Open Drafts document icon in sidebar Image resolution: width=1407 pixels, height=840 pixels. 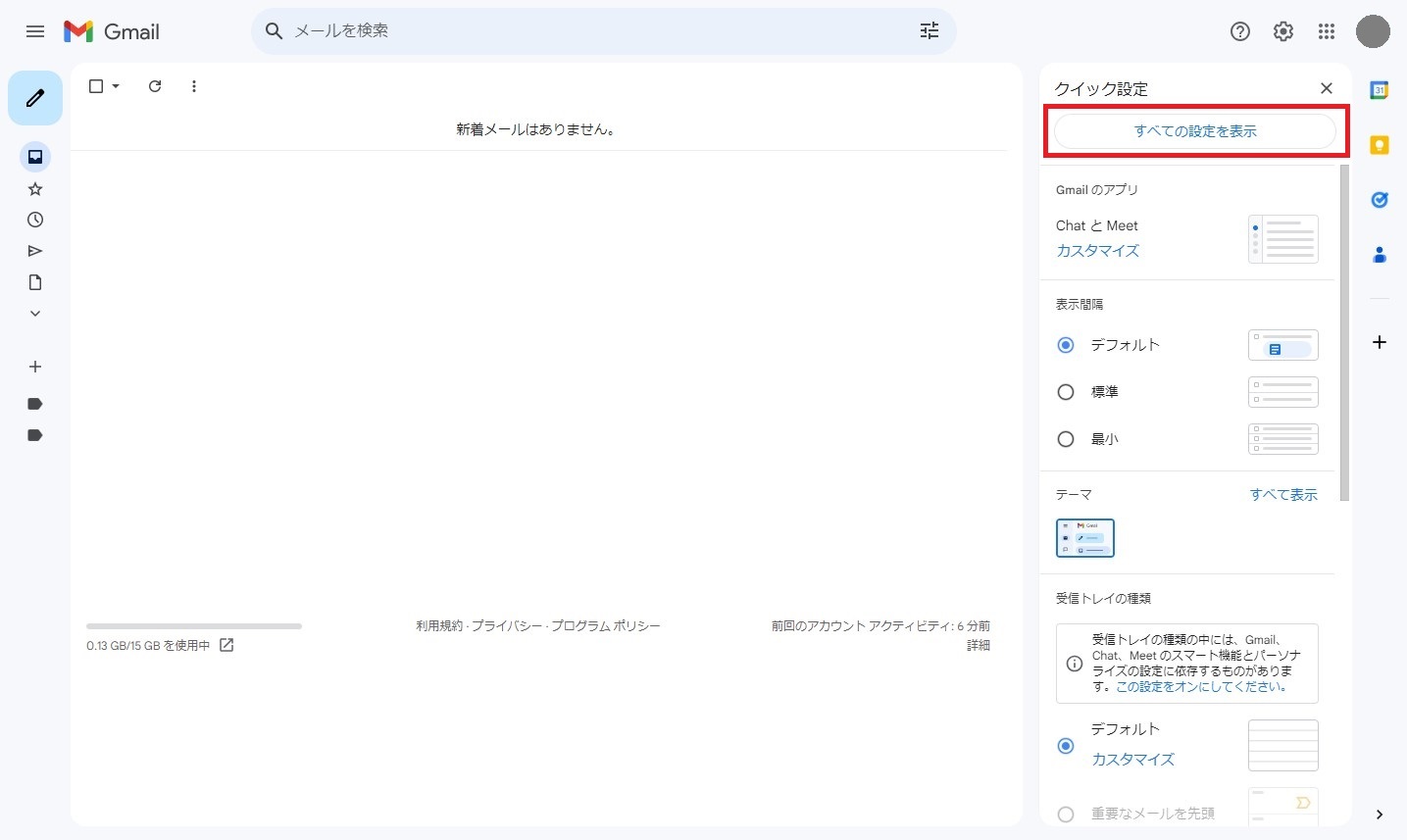[x=35, y=282]
